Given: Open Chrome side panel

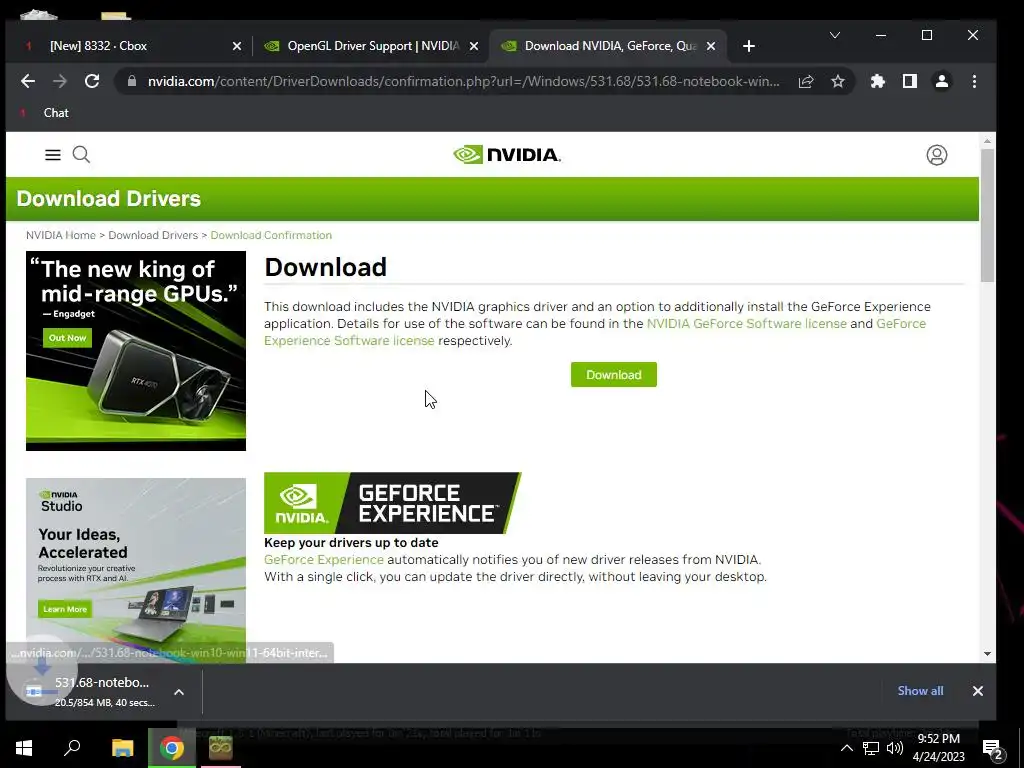Looking at the screenshot, I should [x=910, y=81].
